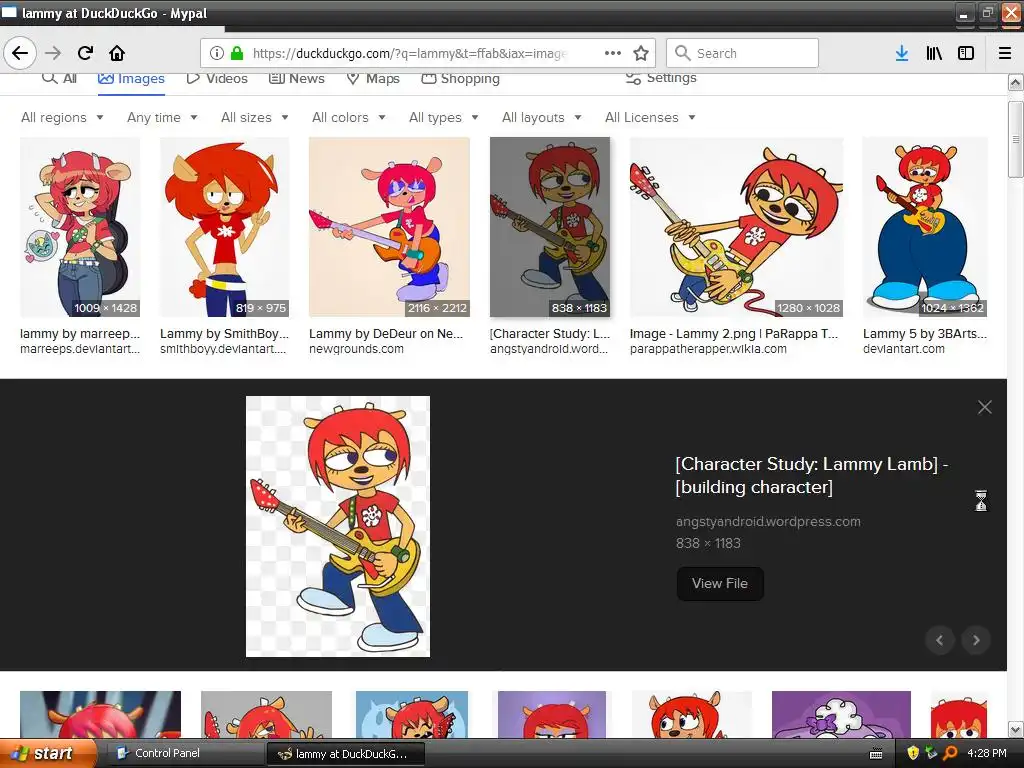Expand the All Licenses filter
1024x768 pixels.
tap(650, 118)
